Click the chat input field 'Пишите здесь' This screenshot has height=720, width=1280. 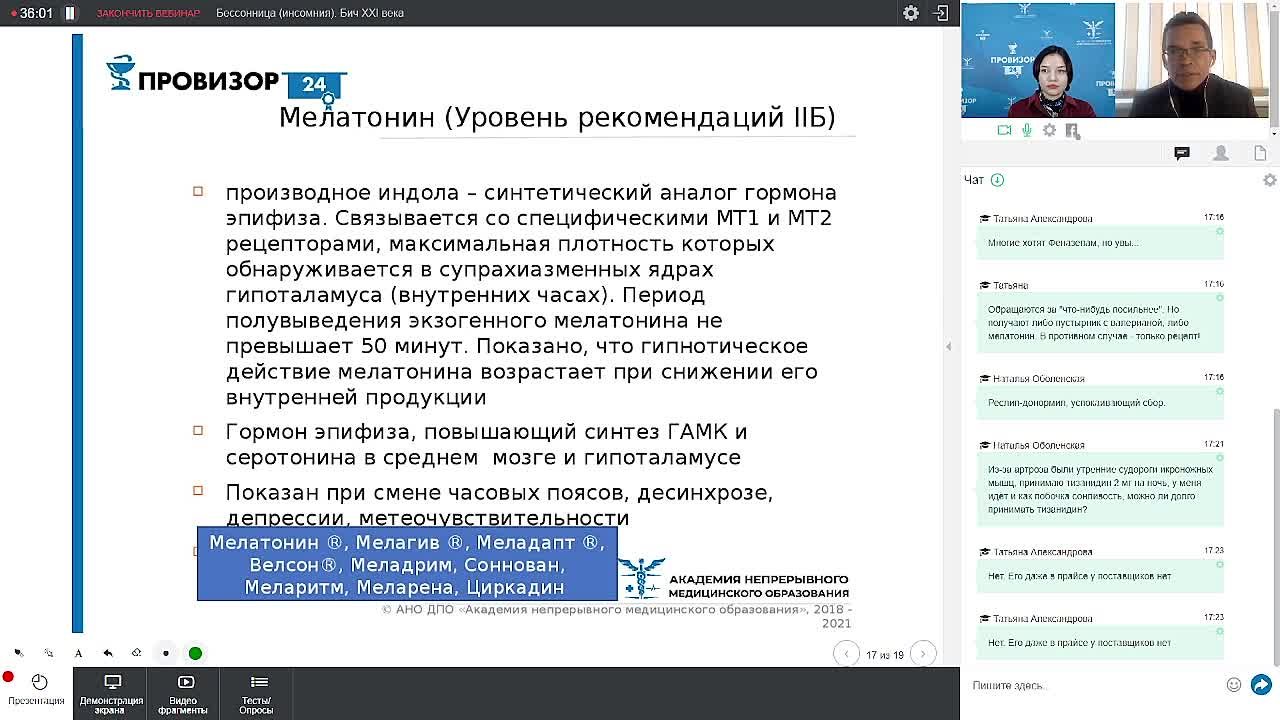tap(1095, 685)
